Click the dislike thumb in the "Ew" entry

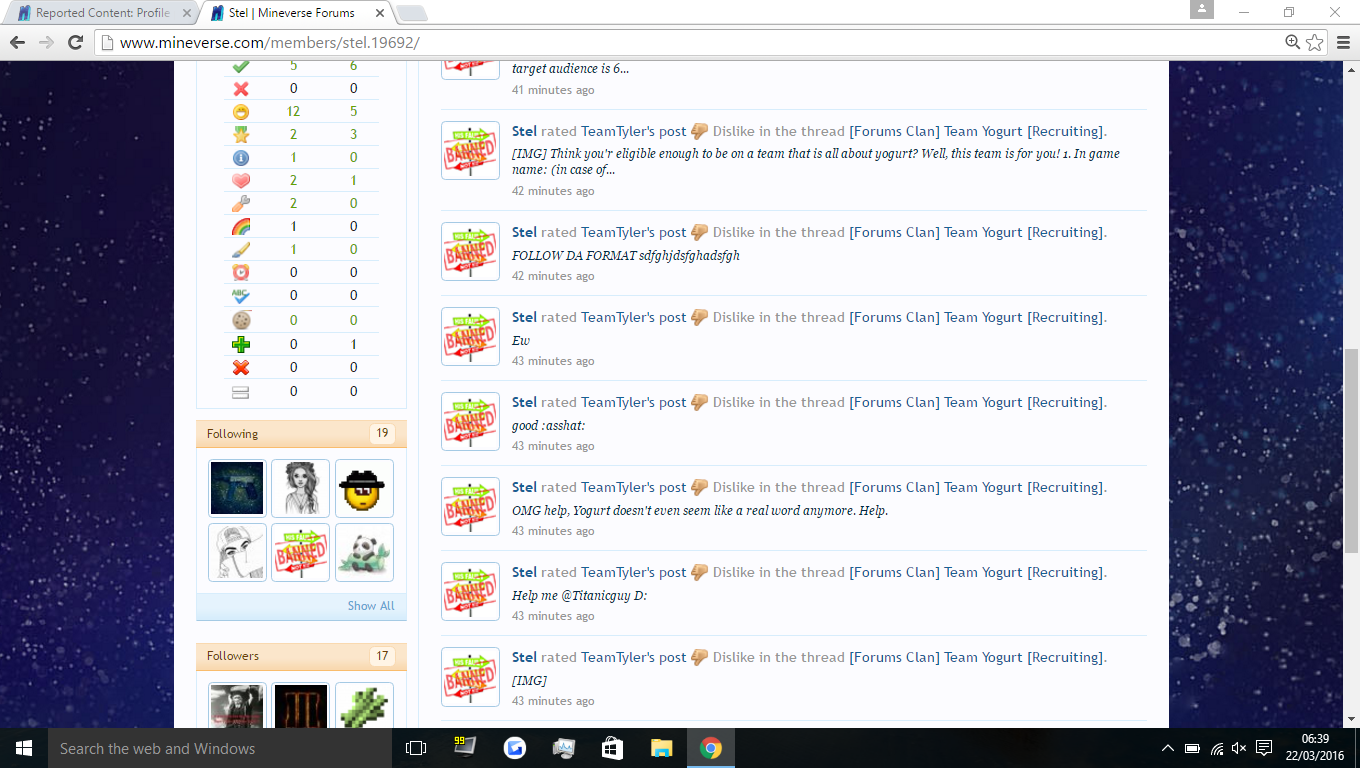[x=700, y=317]
